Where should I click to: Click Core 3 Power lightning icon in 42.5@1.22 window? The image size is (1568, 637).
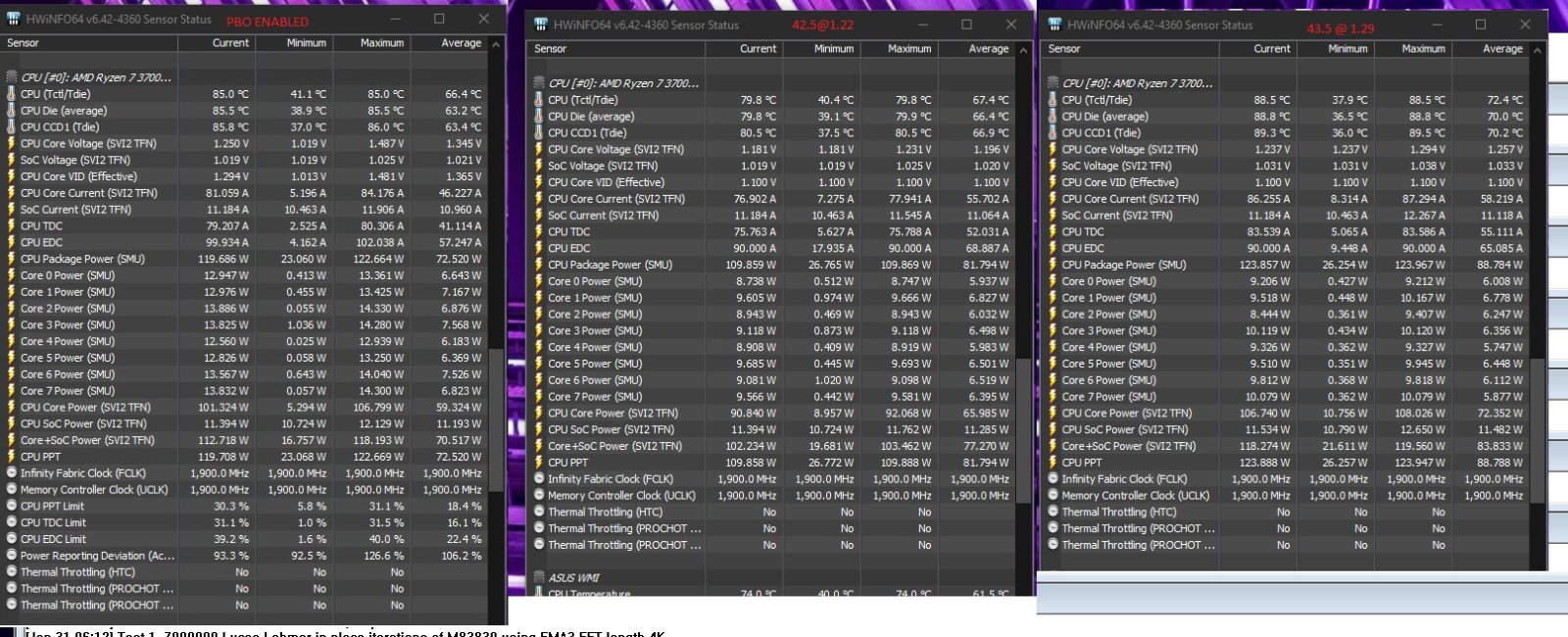point(539,330)
